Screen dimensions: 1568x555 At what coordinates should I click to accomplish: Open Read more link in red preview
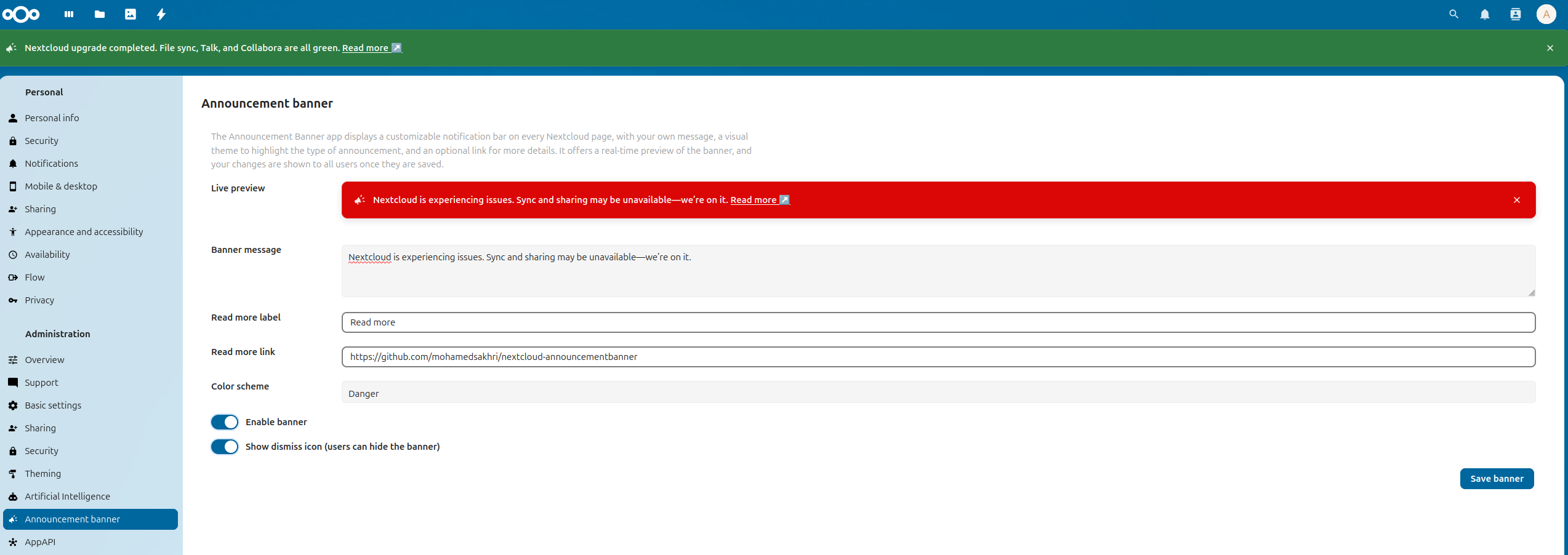click(760, 200)
